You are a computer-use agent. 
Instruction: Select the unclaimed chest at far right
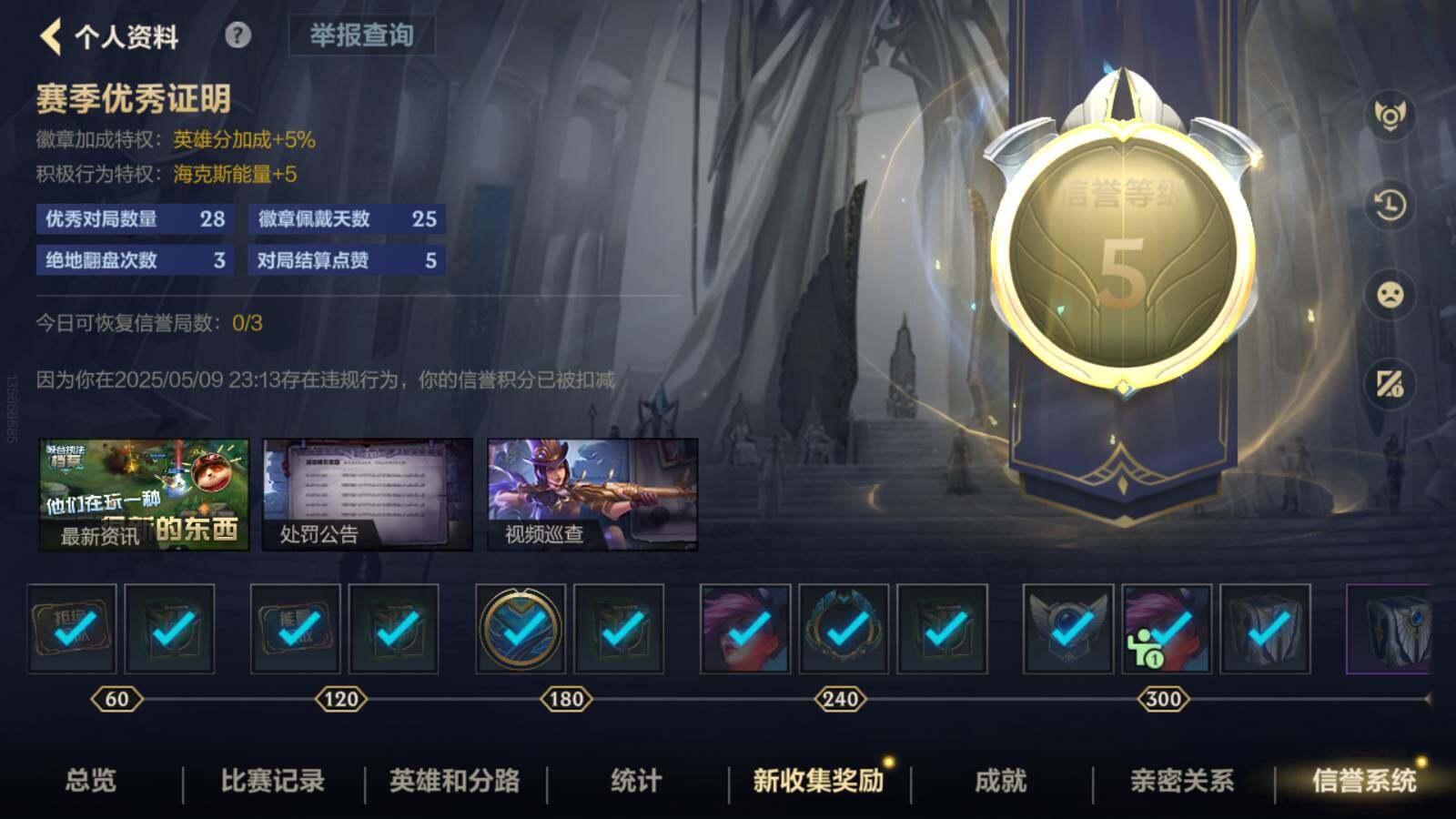[x=1390, y=629]
